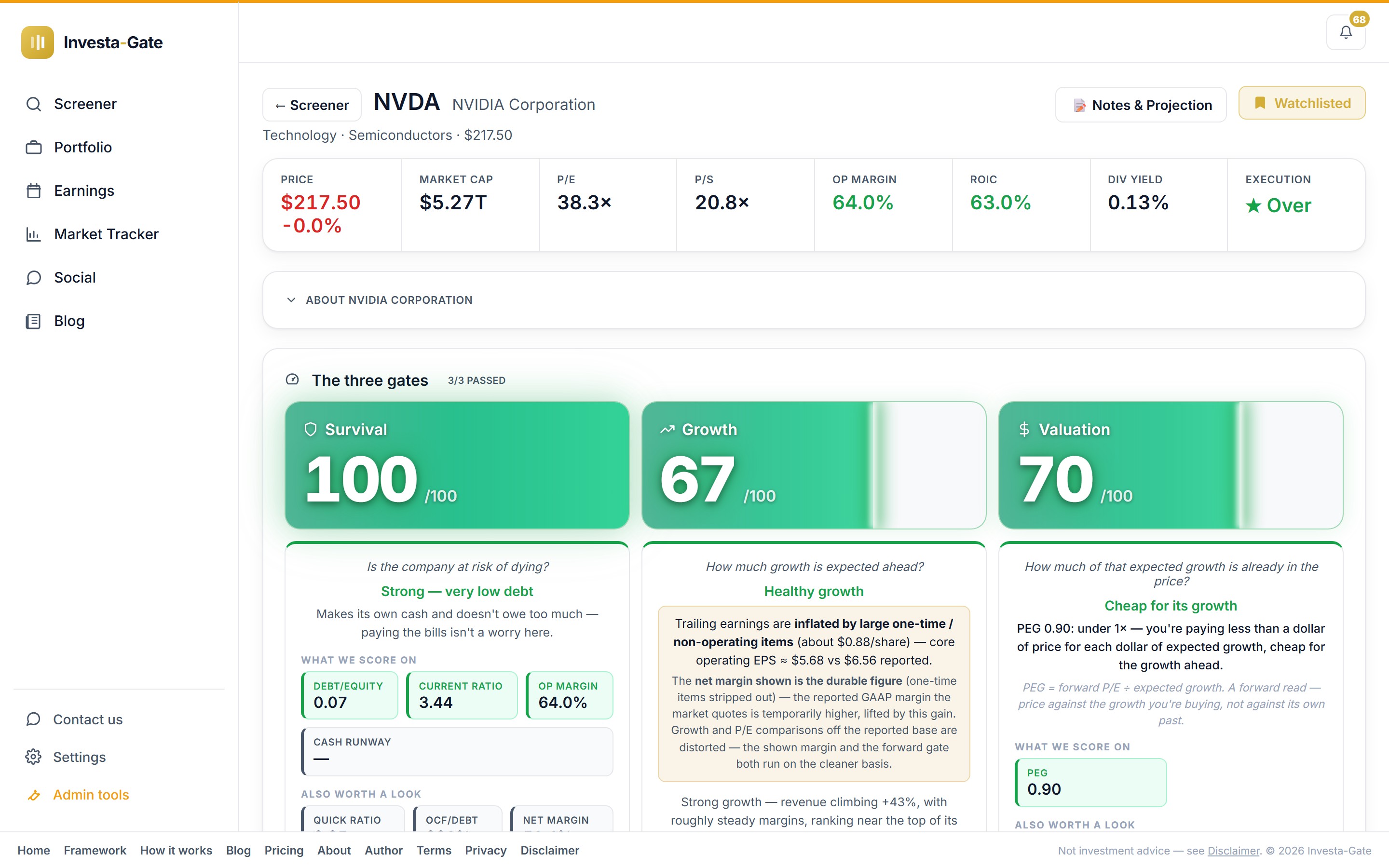The width and height of the screenshot is (1389, 868).
Task: Click the 3/3 PASSED label
Action: (477, 380)
